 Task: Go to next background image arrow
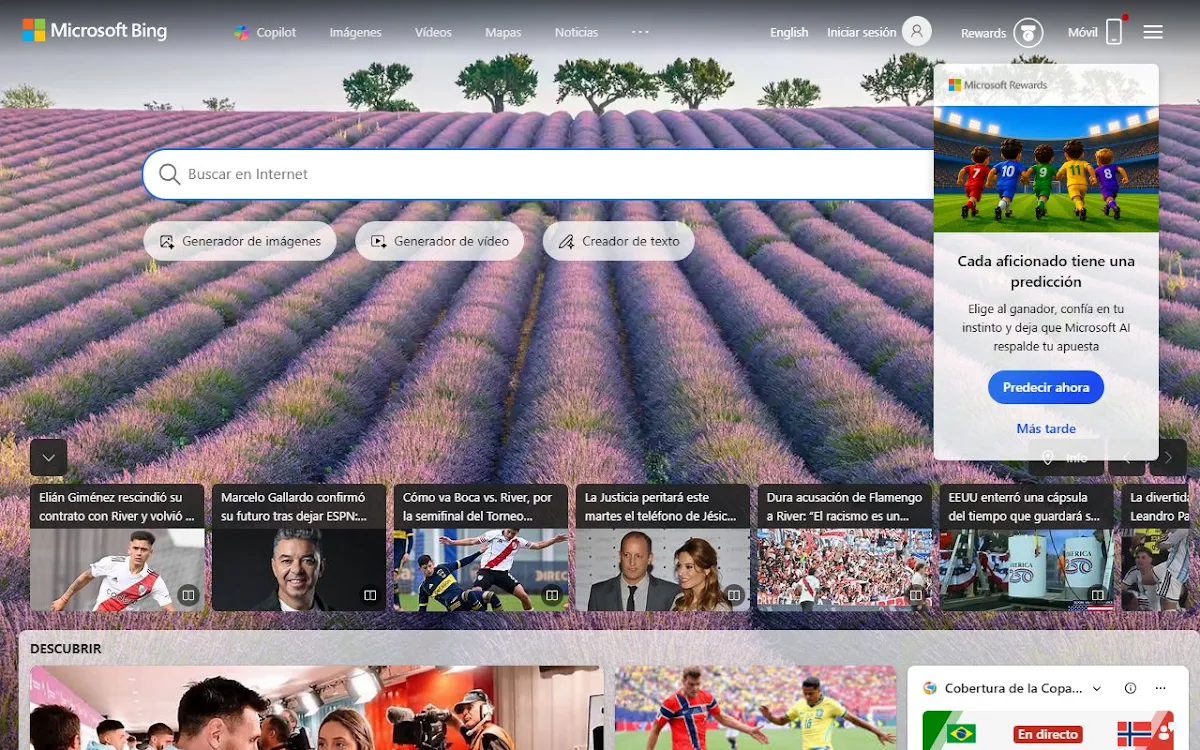pos(1168,457)
